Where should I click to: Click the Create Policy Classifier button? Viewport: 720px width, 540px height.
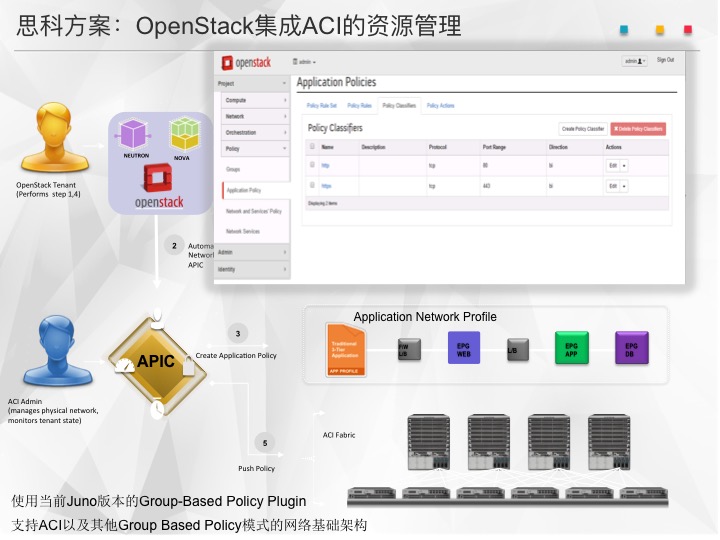point(583,129)
